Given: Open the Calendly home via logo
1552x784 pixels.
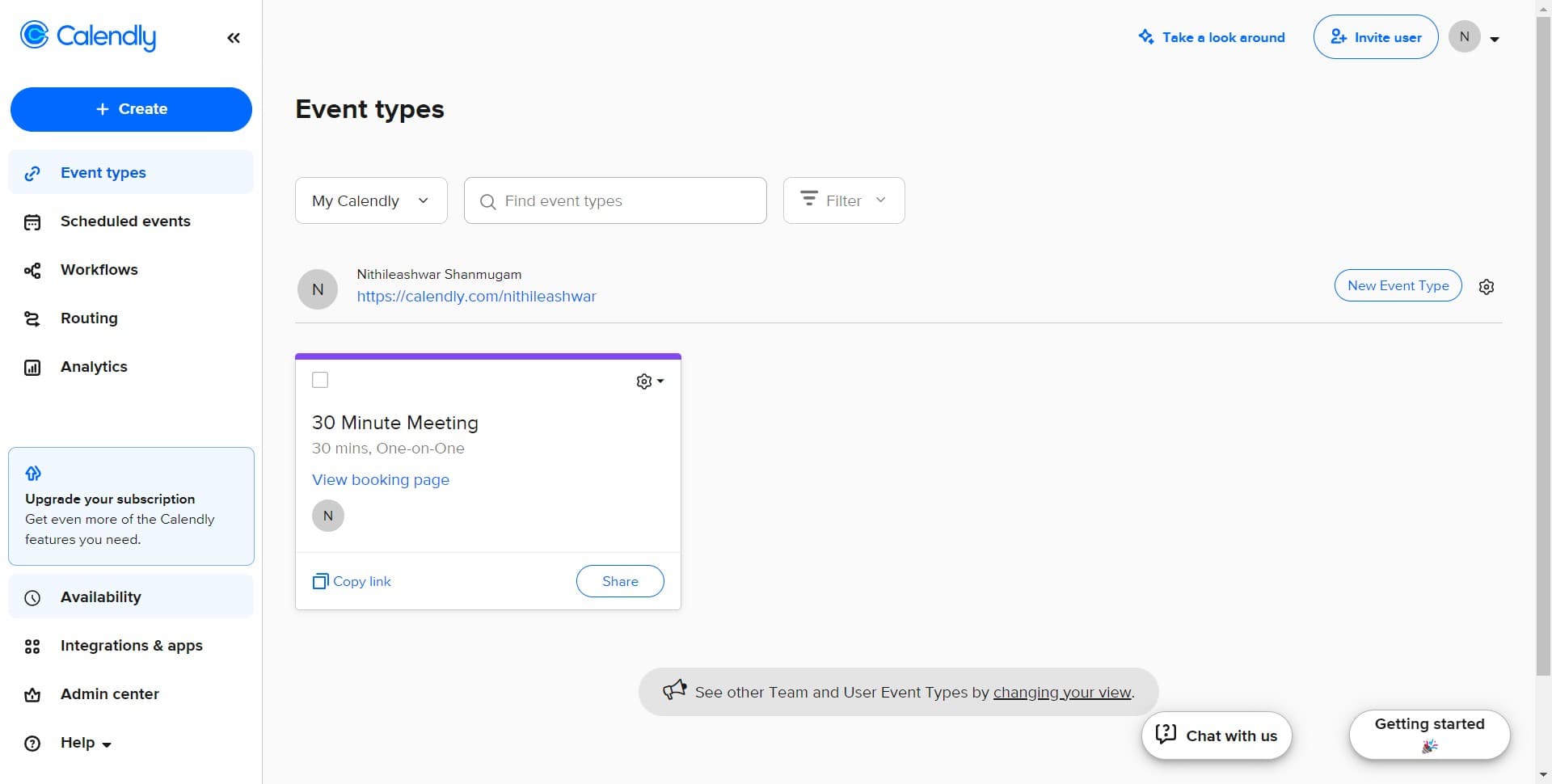Looking at the screenshot, I should pyautogui.click(x=87, y=36).
